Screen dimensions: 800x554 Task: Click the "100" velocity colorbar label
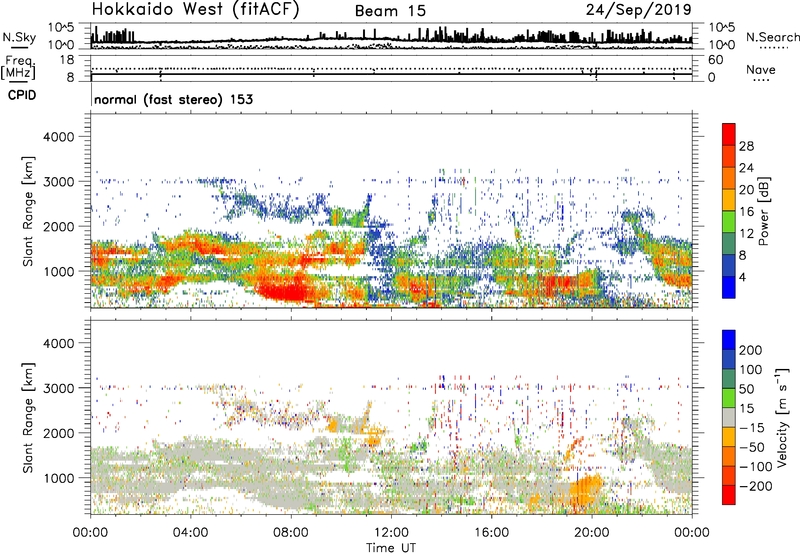click(x=751, y=369)
